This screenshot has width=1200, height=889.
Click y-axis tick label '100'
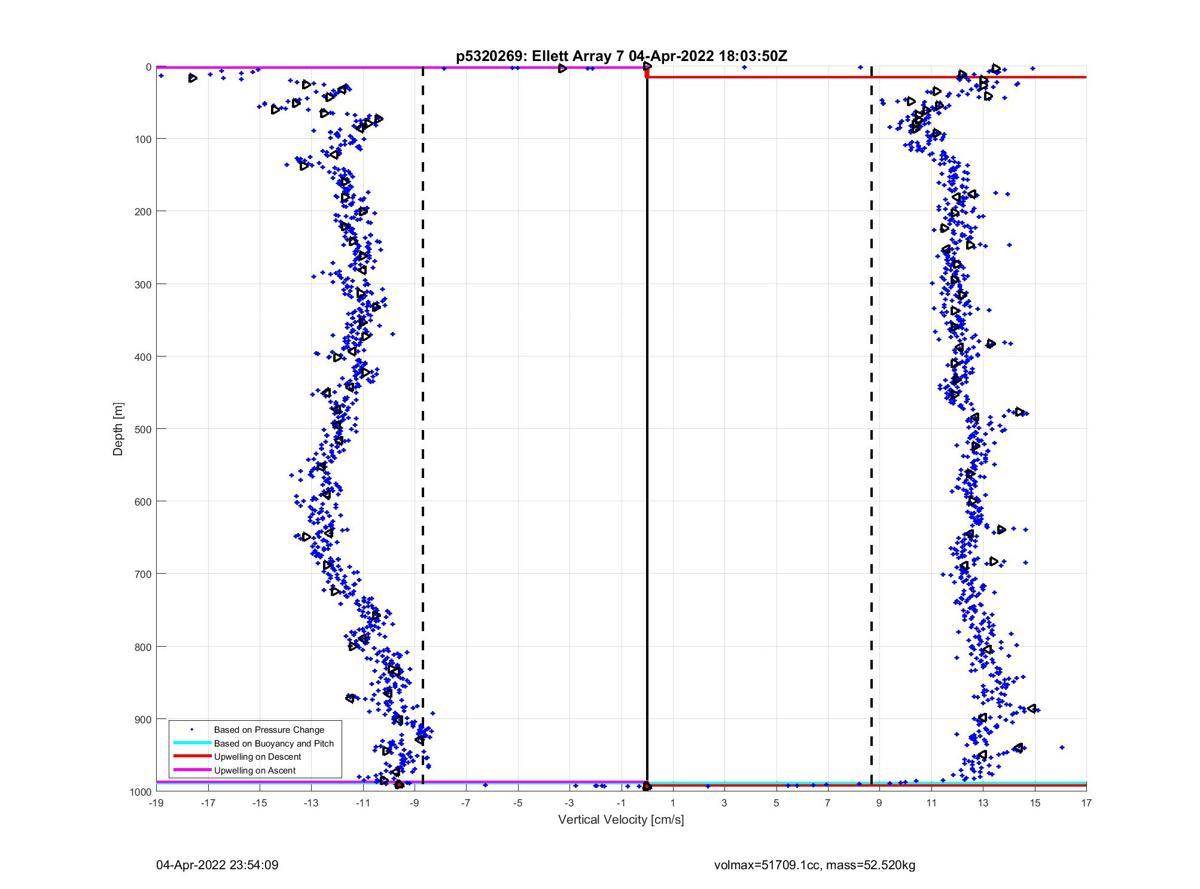click(142, 139)
